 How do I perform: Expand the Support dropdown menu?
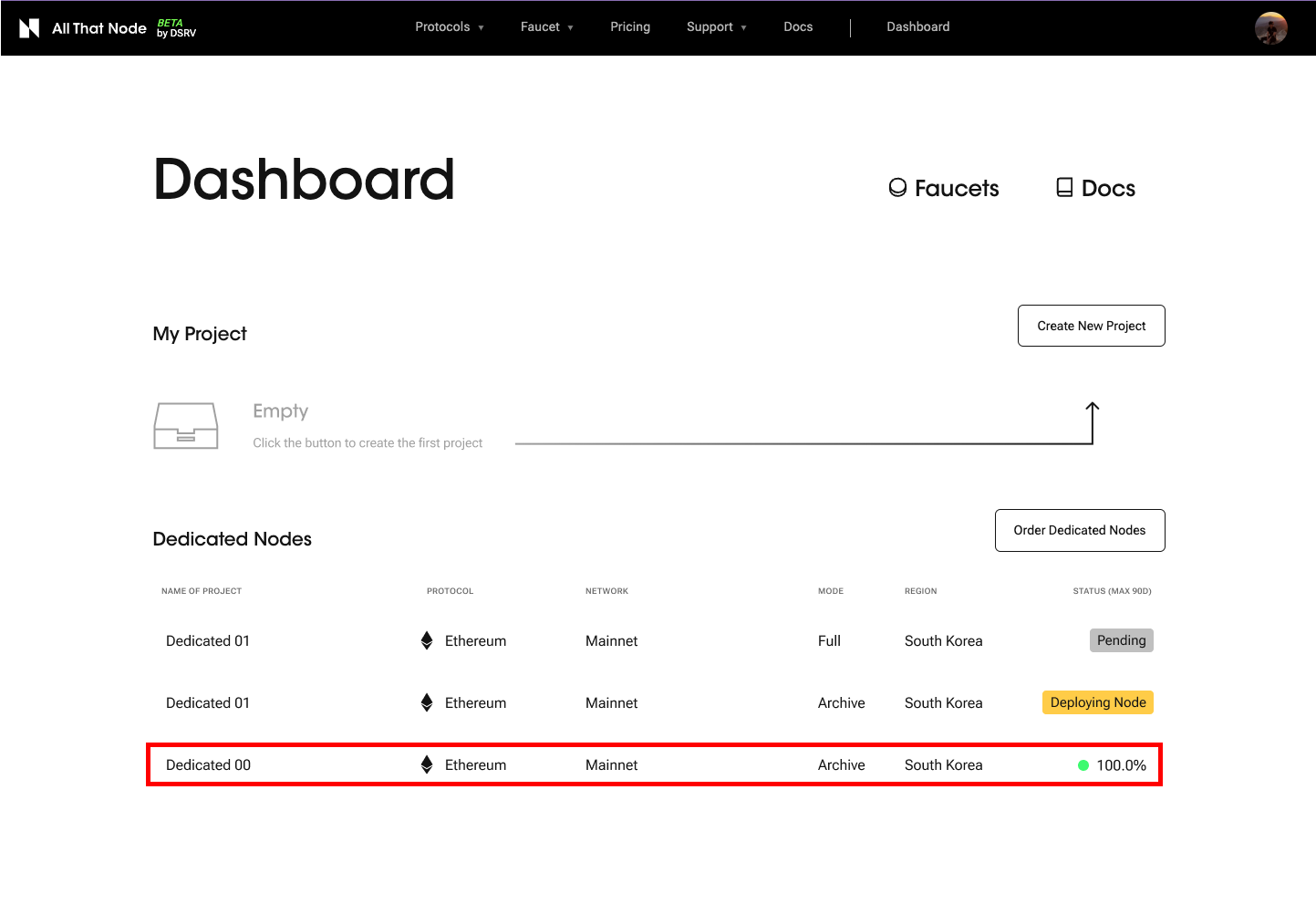[717, 27]
